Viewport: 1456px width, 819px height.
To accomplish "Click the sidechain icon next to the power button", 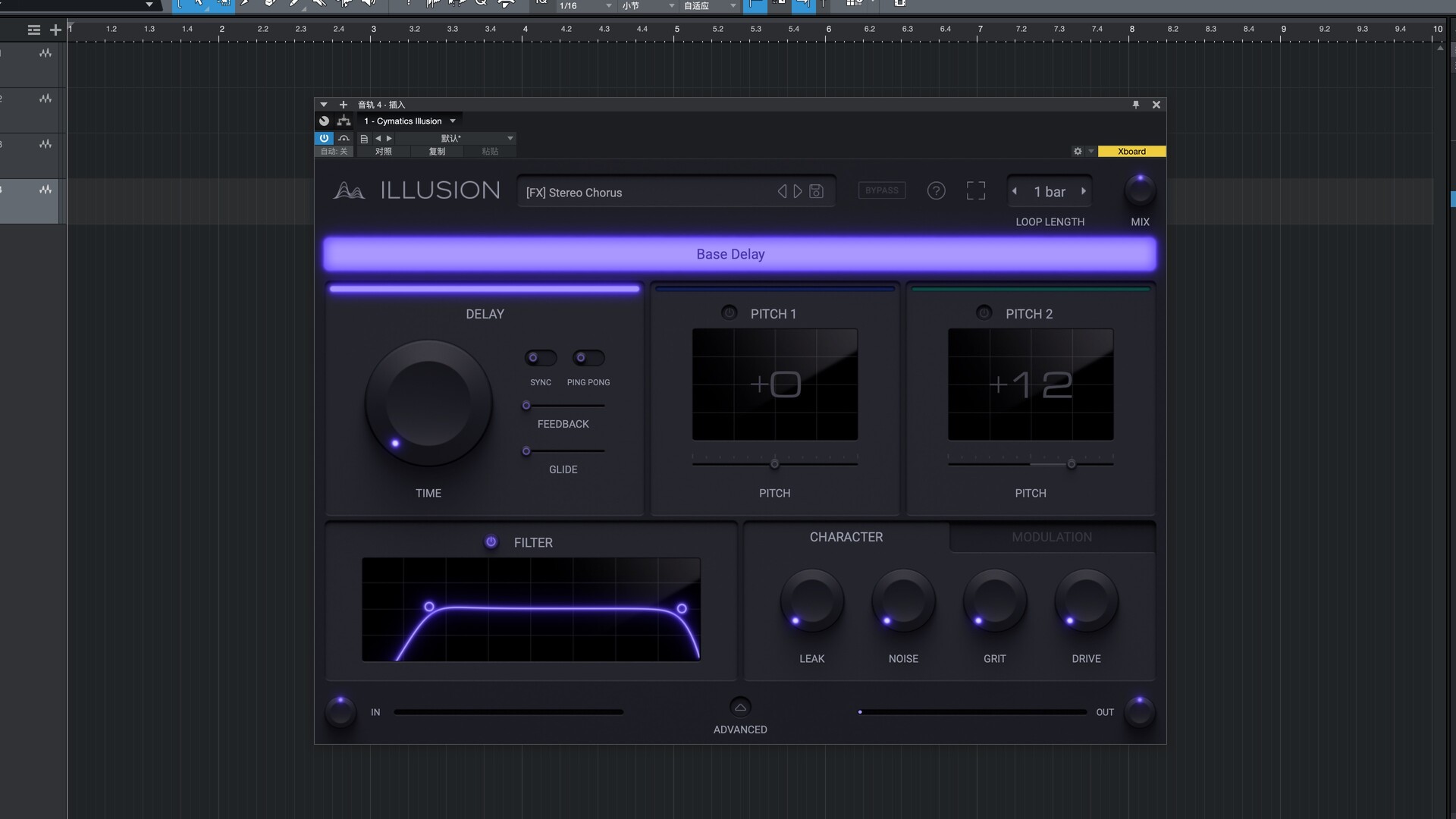I will (x=344, y=139).
